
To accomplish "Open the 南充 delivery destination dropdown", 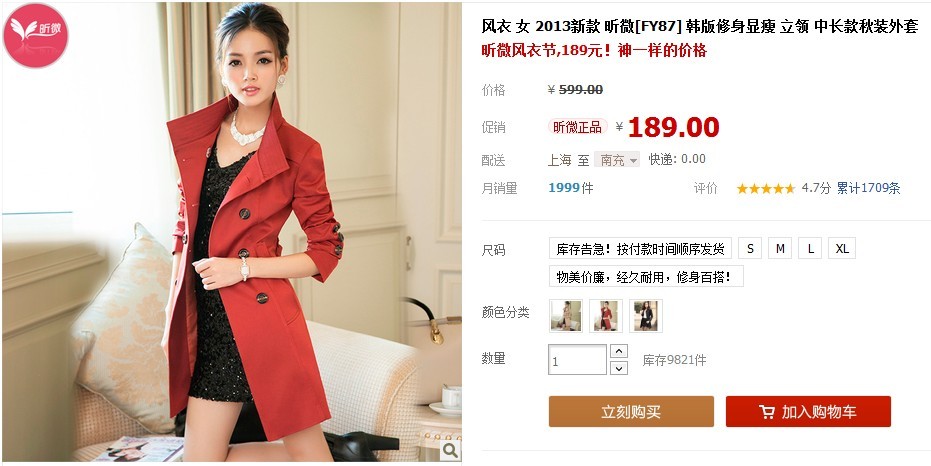I will 617,160.
